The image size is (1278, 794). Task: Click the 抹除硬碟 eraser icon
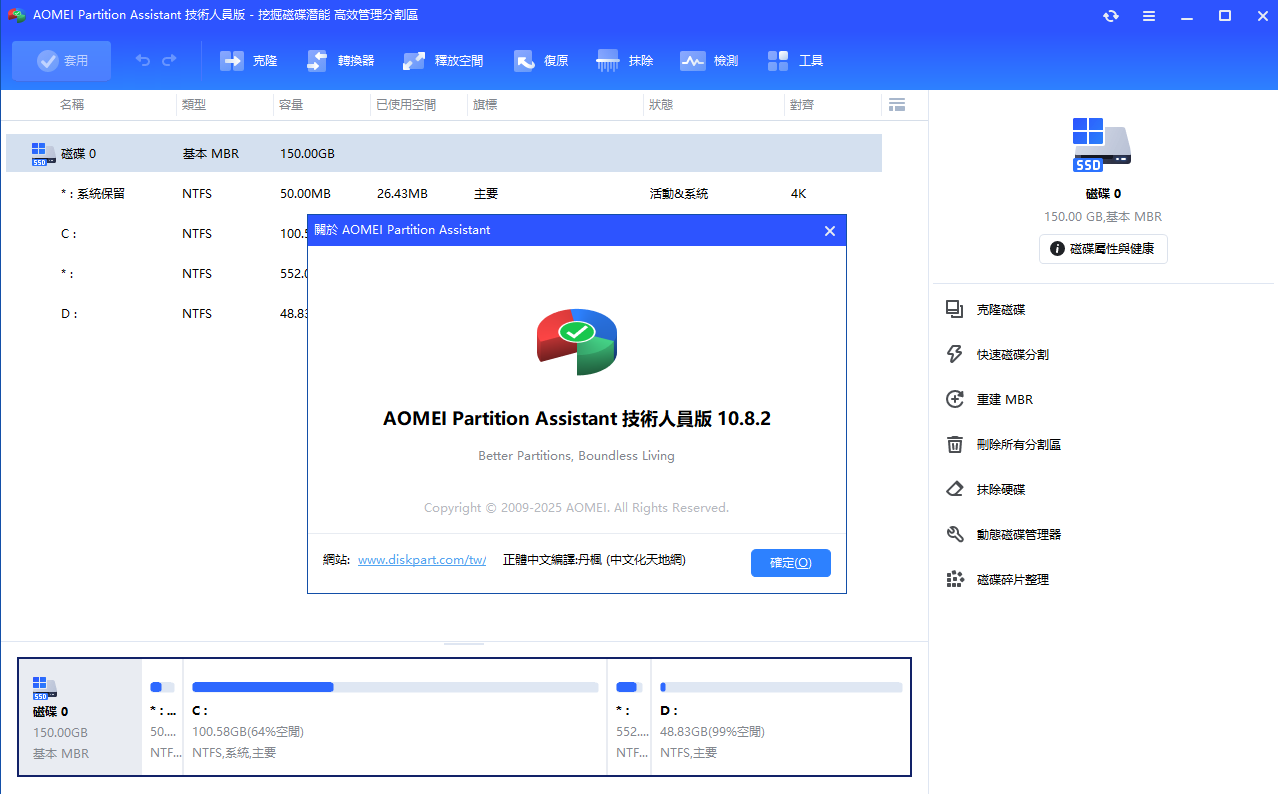point(955,489)
